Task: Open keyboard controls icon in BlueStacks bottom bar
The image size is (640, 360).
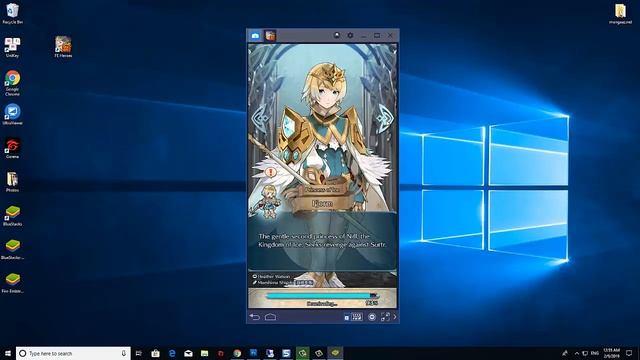Action: click(x=356, y=317)
